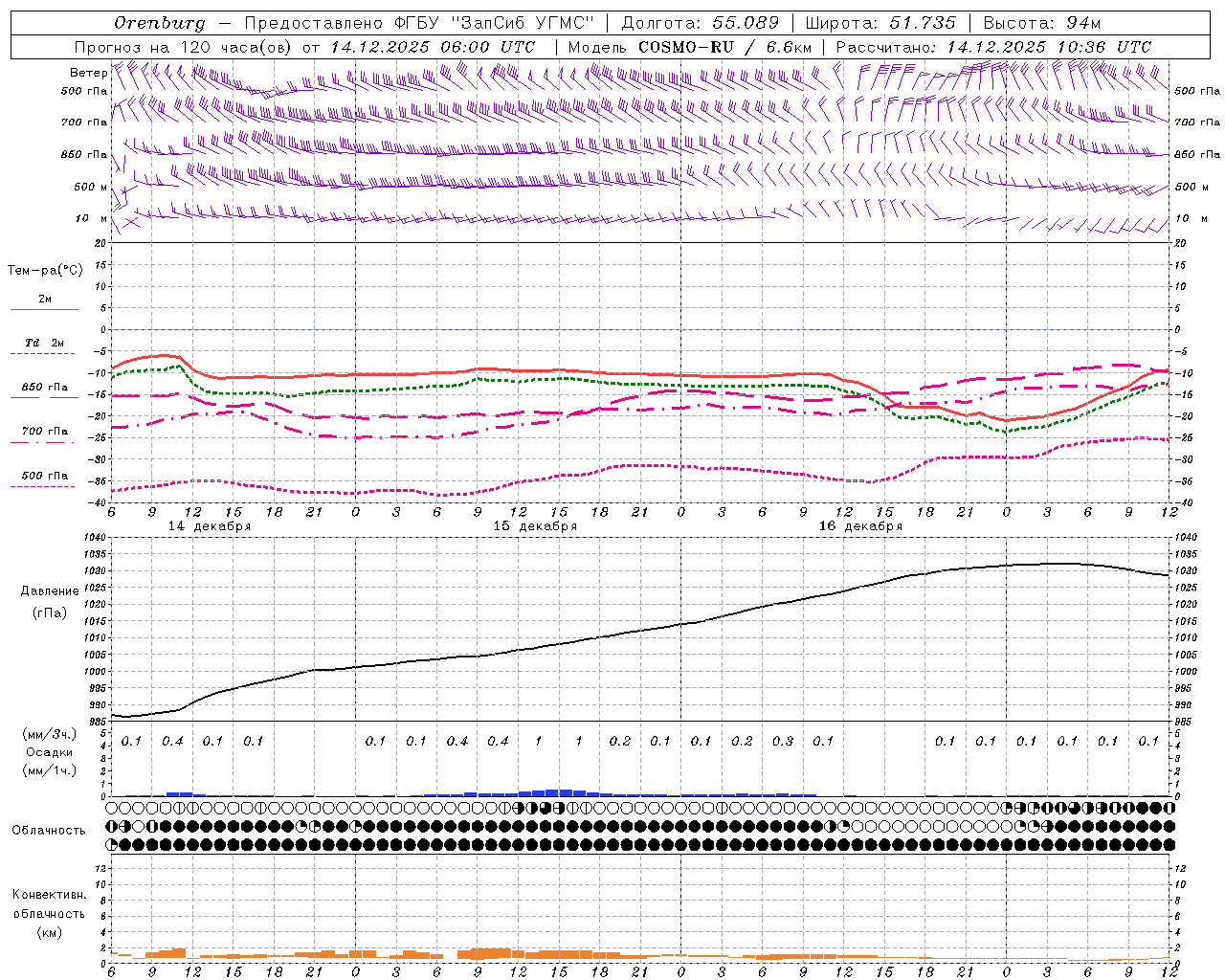Click the "14 декабря" date label
1225x980 pixels.
coord(210,526)
